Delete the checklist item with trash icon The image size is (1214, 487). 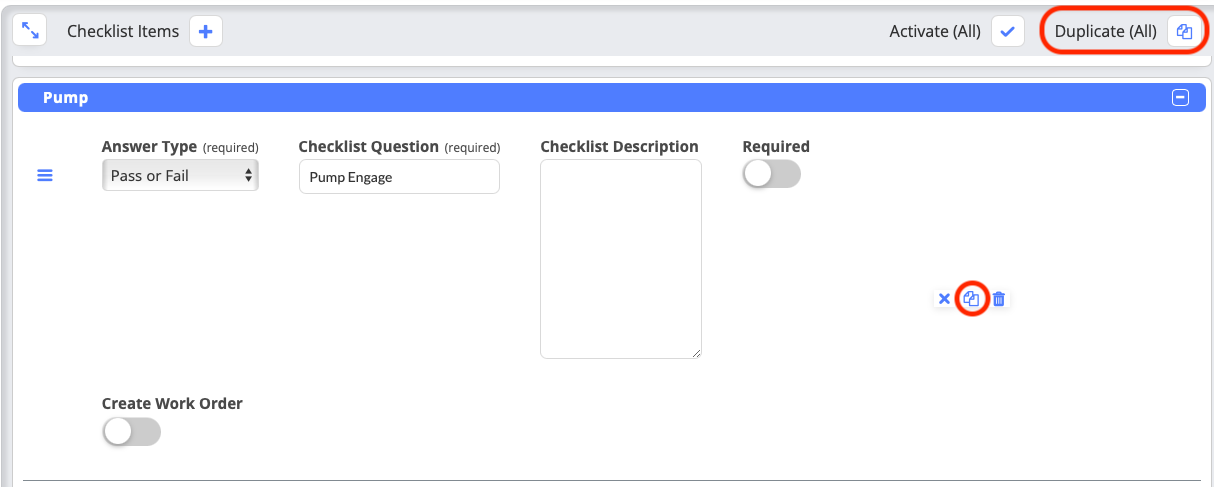[x=998, y=298]
